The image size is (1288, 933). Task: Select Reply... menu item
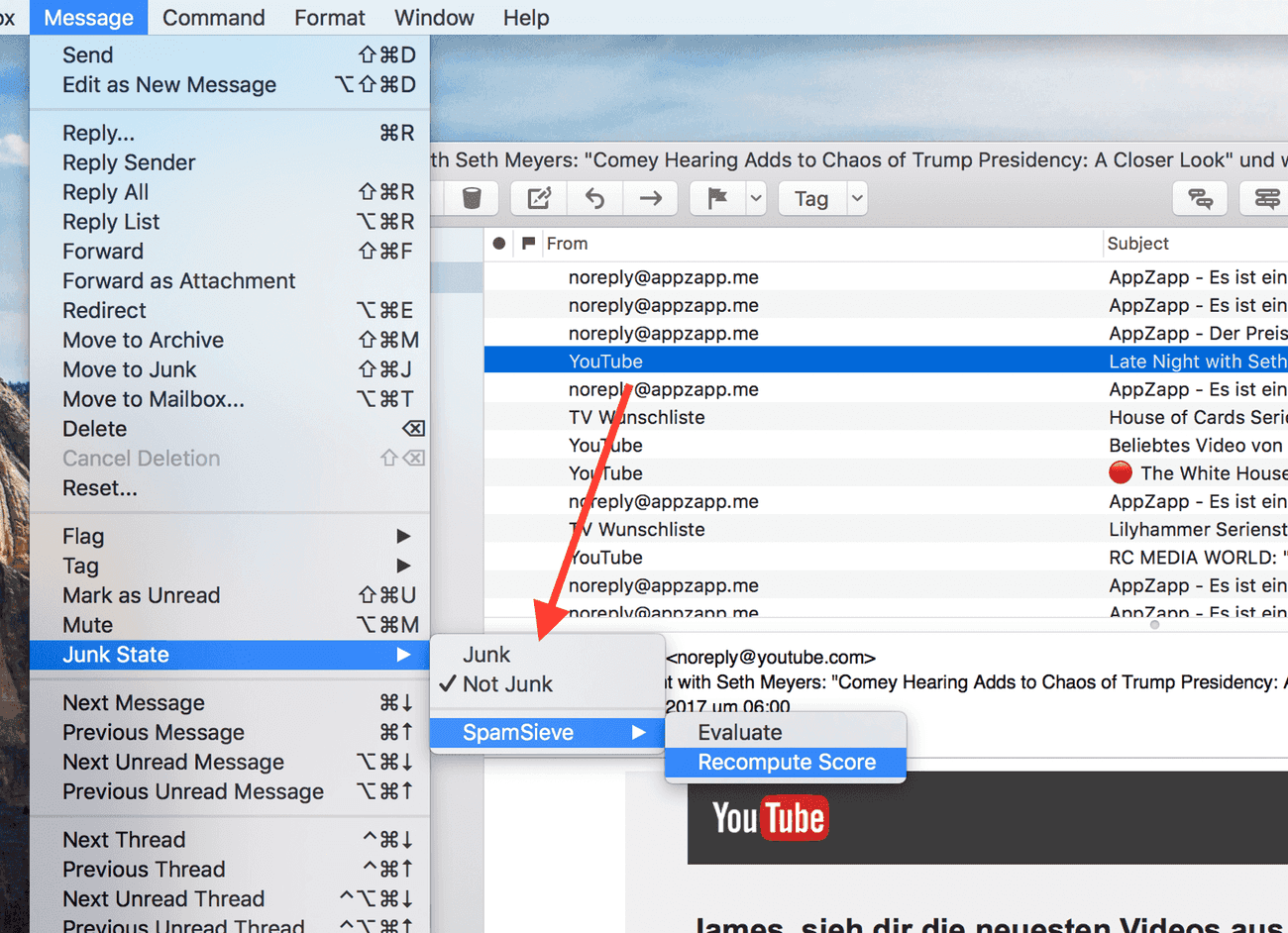230,133
